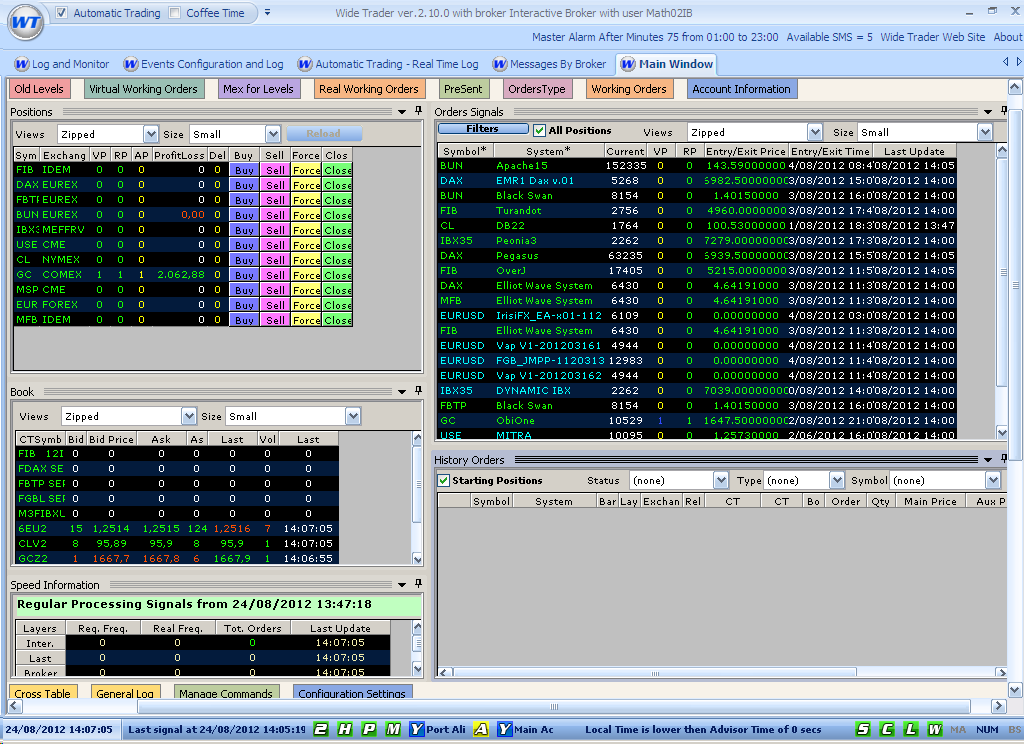Click the green H status bar icon
This screenshot has width=1024, height=744.
[x=345, y=729]
